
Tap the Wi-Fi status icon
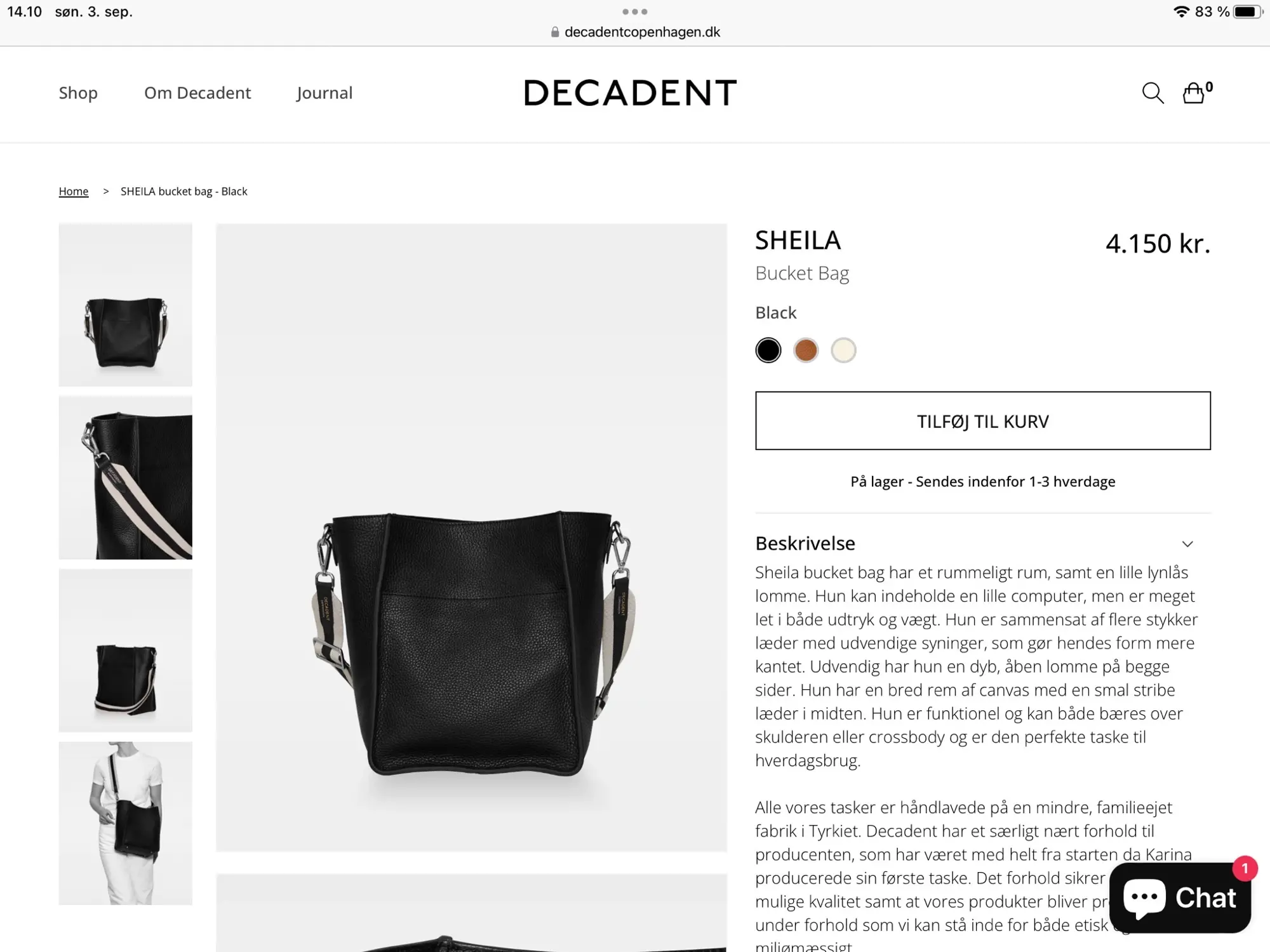click(x=1181, y=11)
